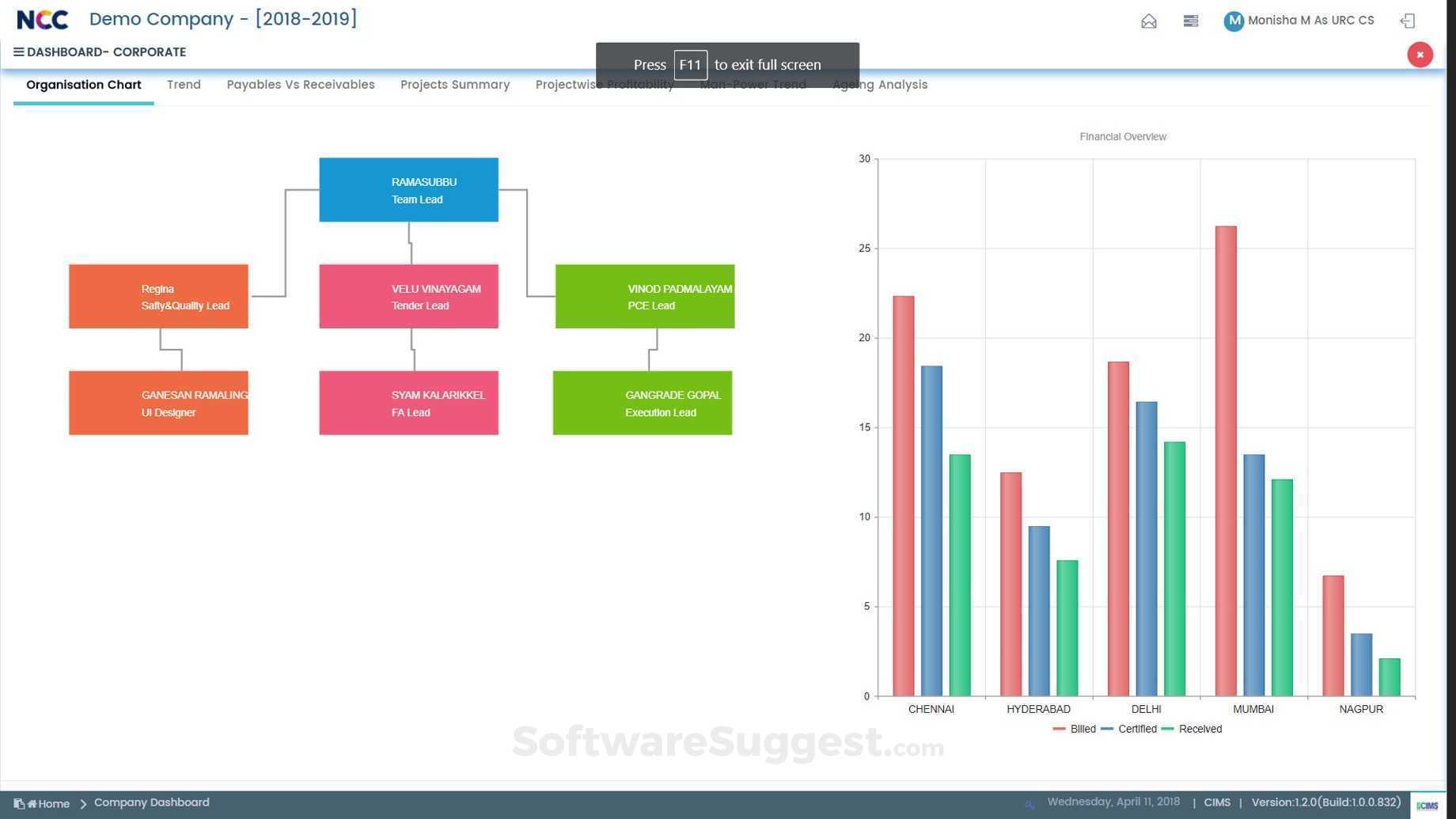The width and height of the screenshot is (1456, 819).
Task: Click the Home icon in breadcrumb
Action: (32, 804)
